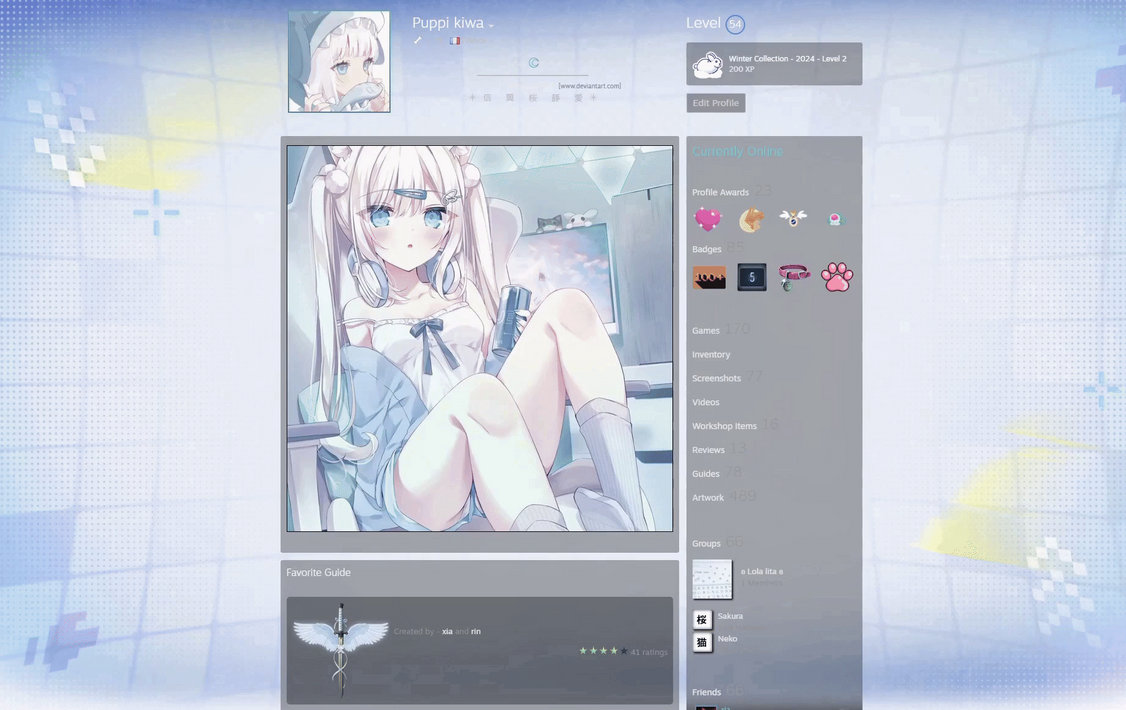Screen dimensions: 1126x710
Task: Open the Games link in sidebar
Action: (x=706, y=331)
